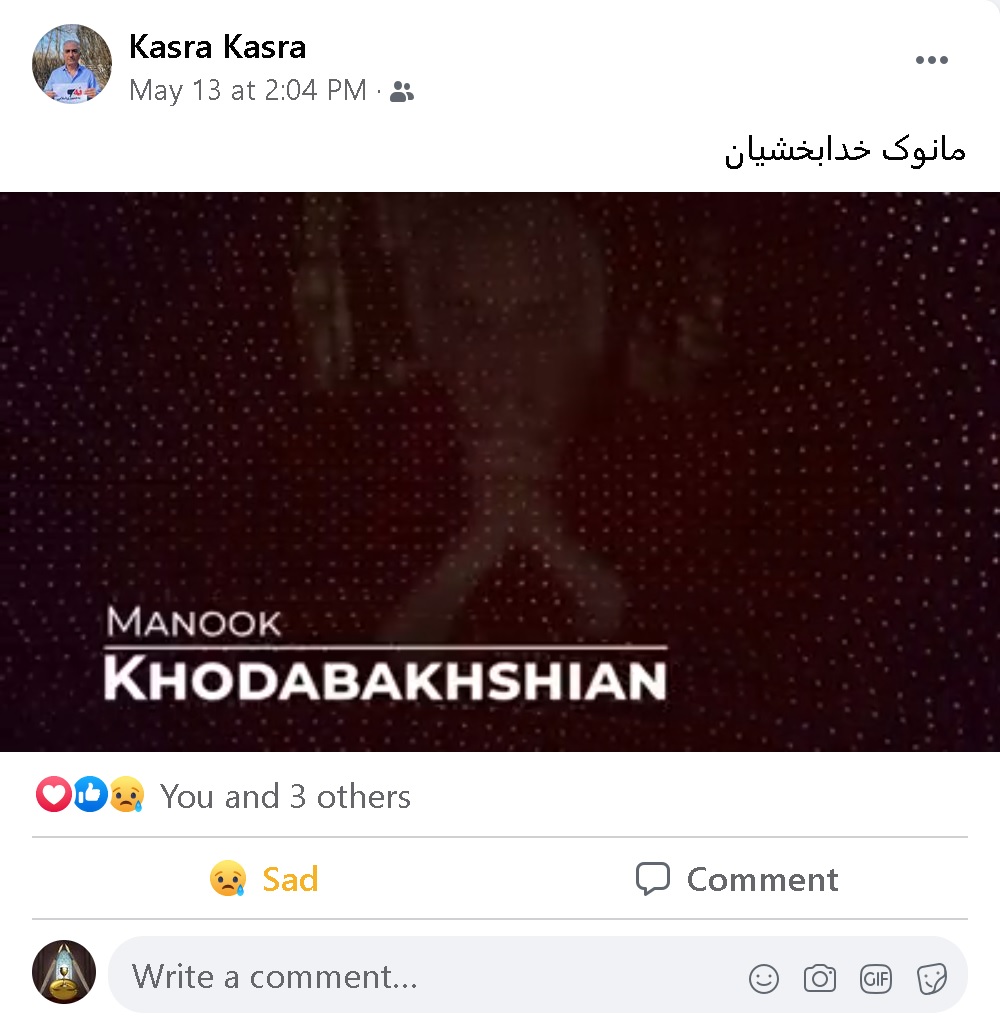
Task: Click the speech bubble icon next to Comment
Action: coord(652,878)
